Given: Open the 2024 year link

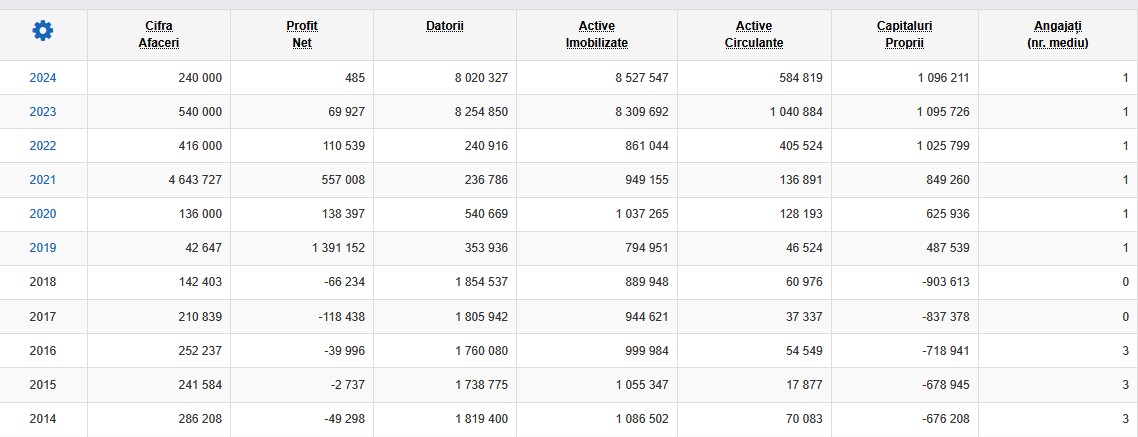Looking at the screenshot, I should 43,78.
